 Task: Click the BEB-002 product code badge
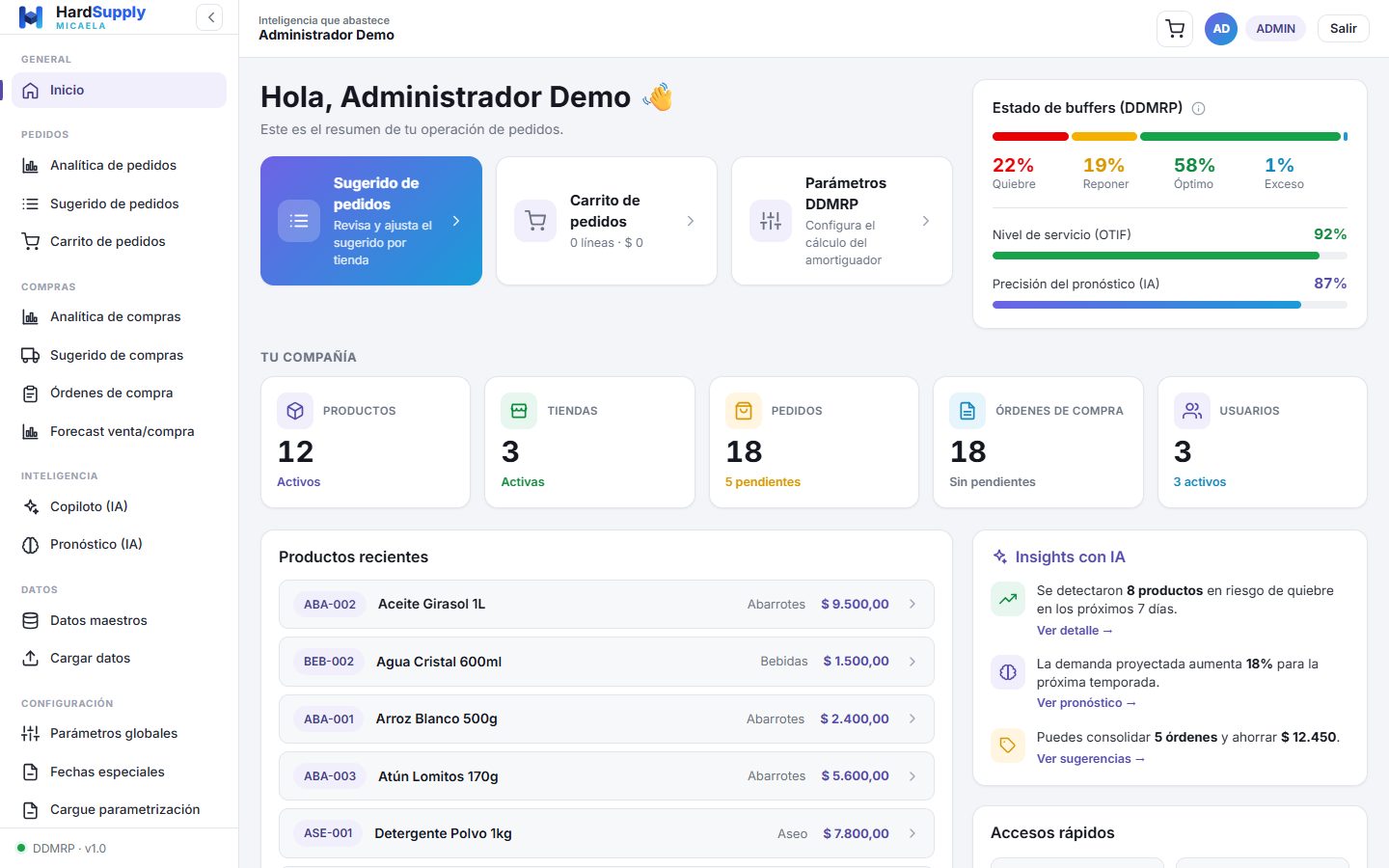[329, 662]
